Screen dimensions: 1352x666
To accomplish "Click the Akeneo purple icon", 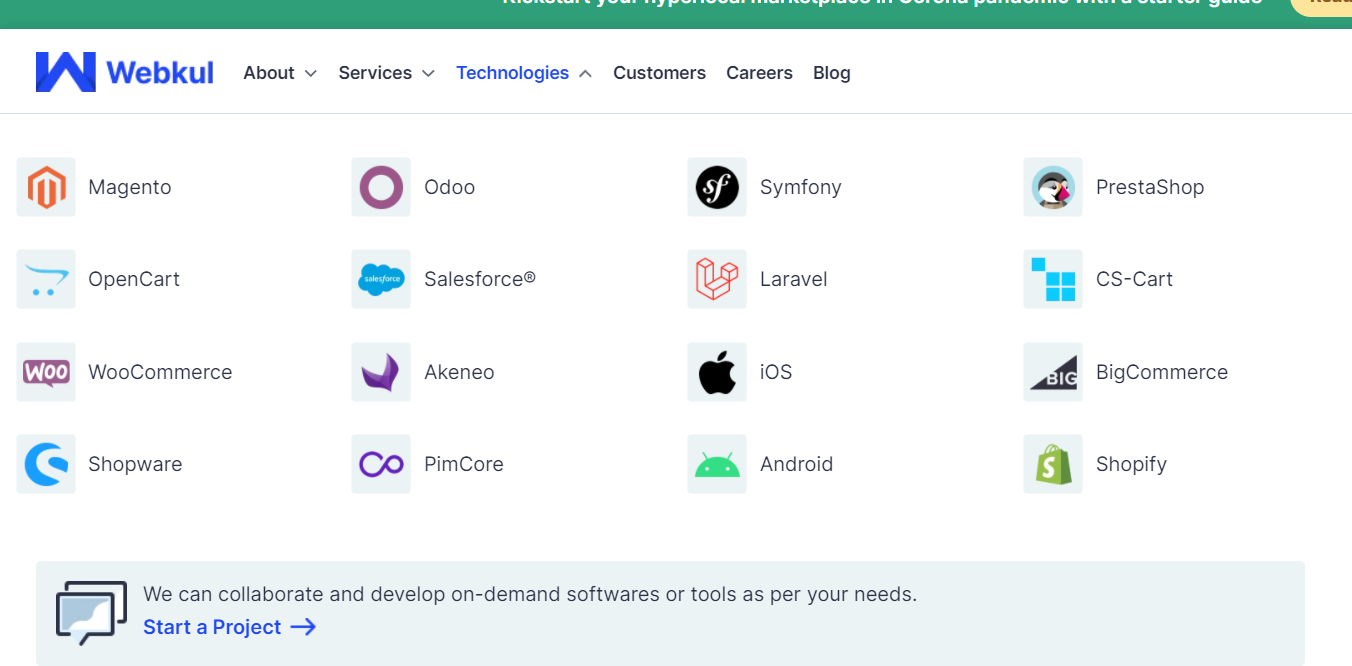I will (x=381, y=372).
